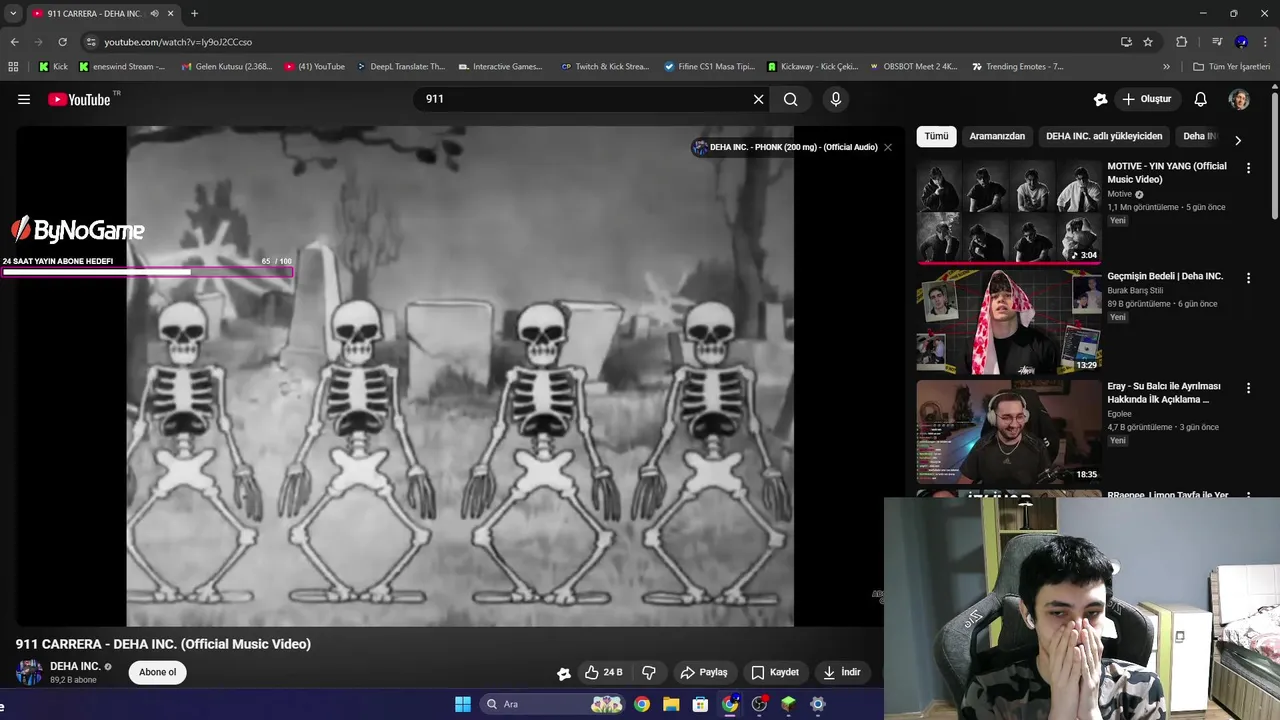Start voice search with microphone icon

836,99
